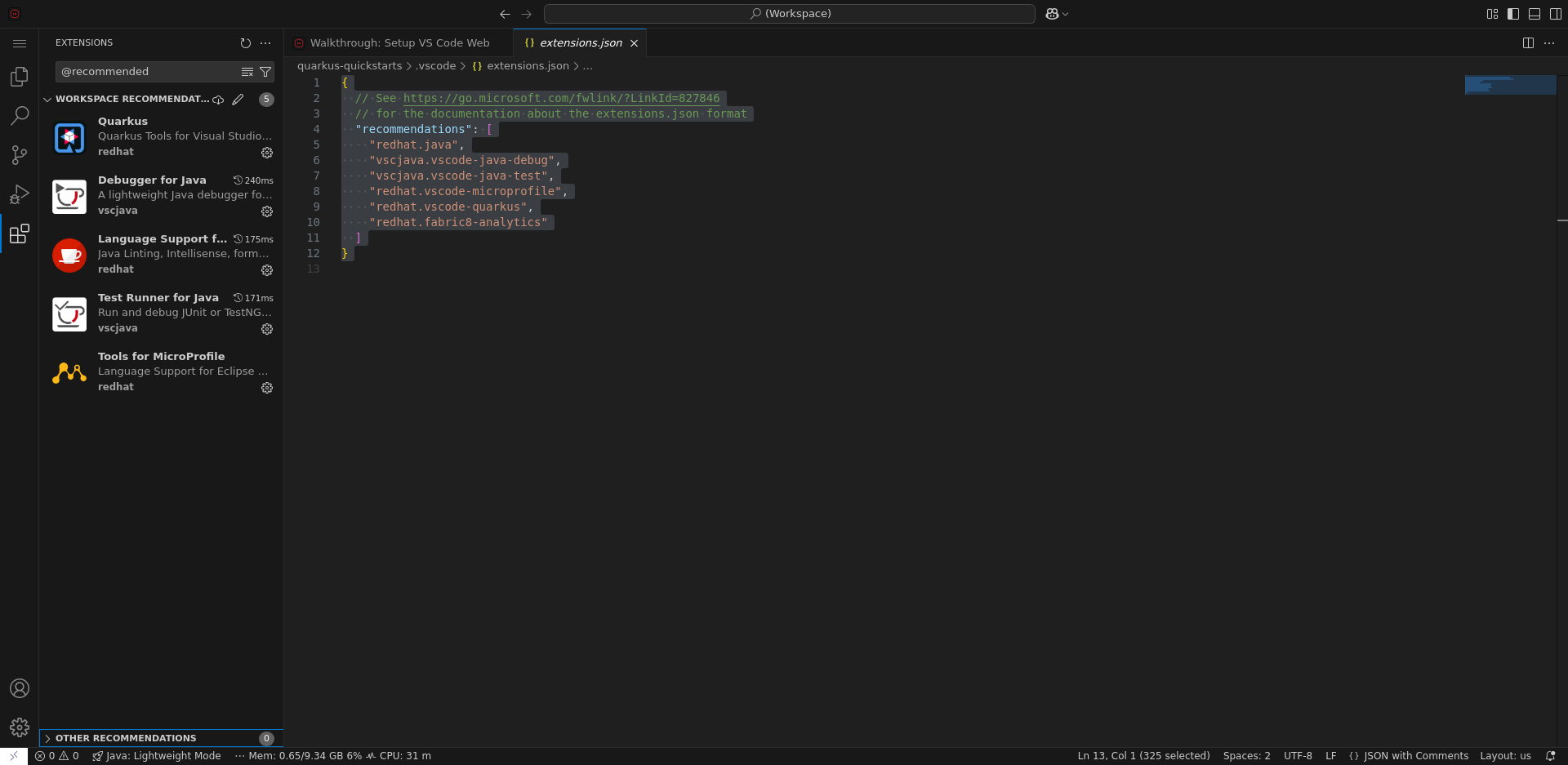Open the Copilot chat menu
The width and height of the screenshot is (1568, 765).
tap(1057, 14)
